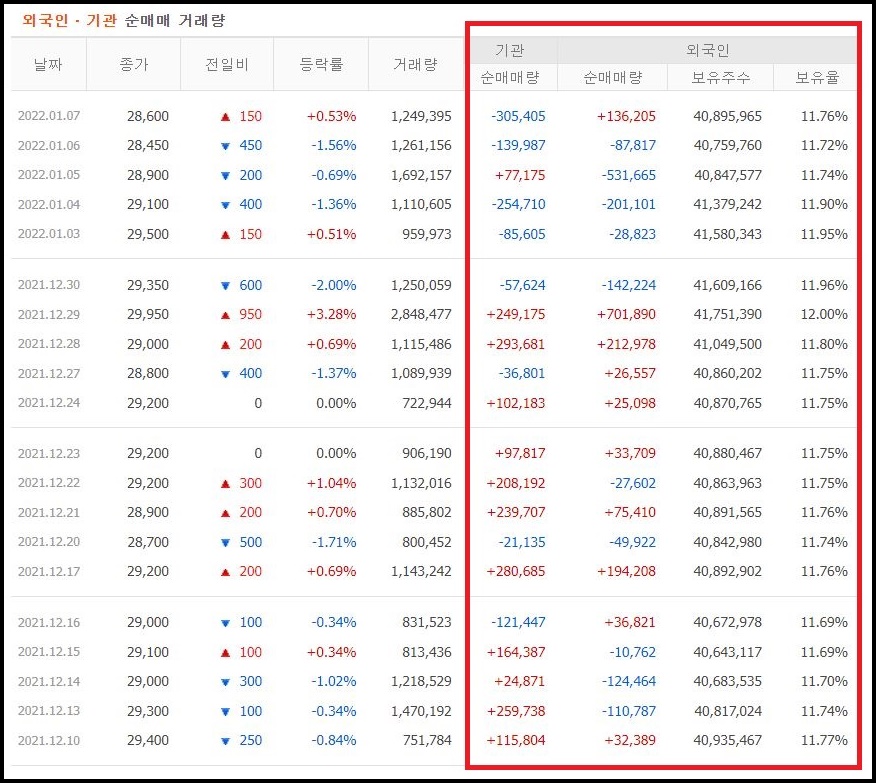This screenshot has width=876, height=783.
Task: Click the foreign net value -531,665
Action: click(629, 175)
